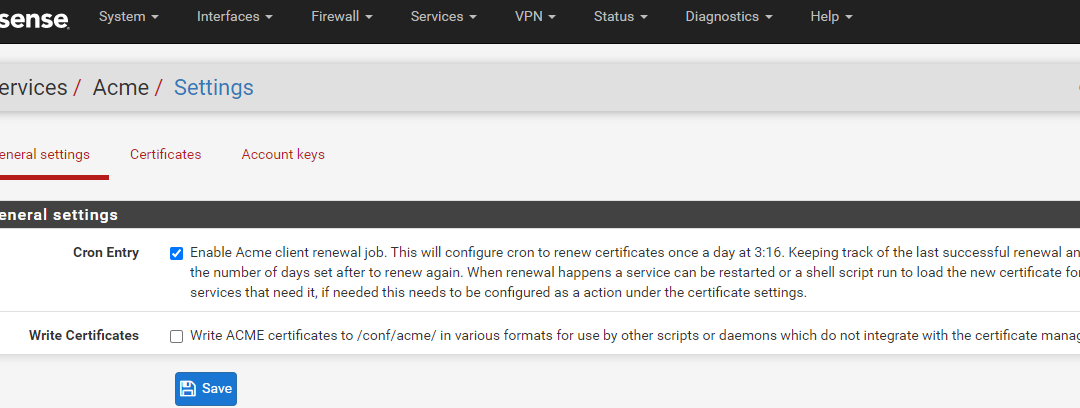Select the General settings tab
The height and width of the screenshot is (408, 1080).
(45, 154)
